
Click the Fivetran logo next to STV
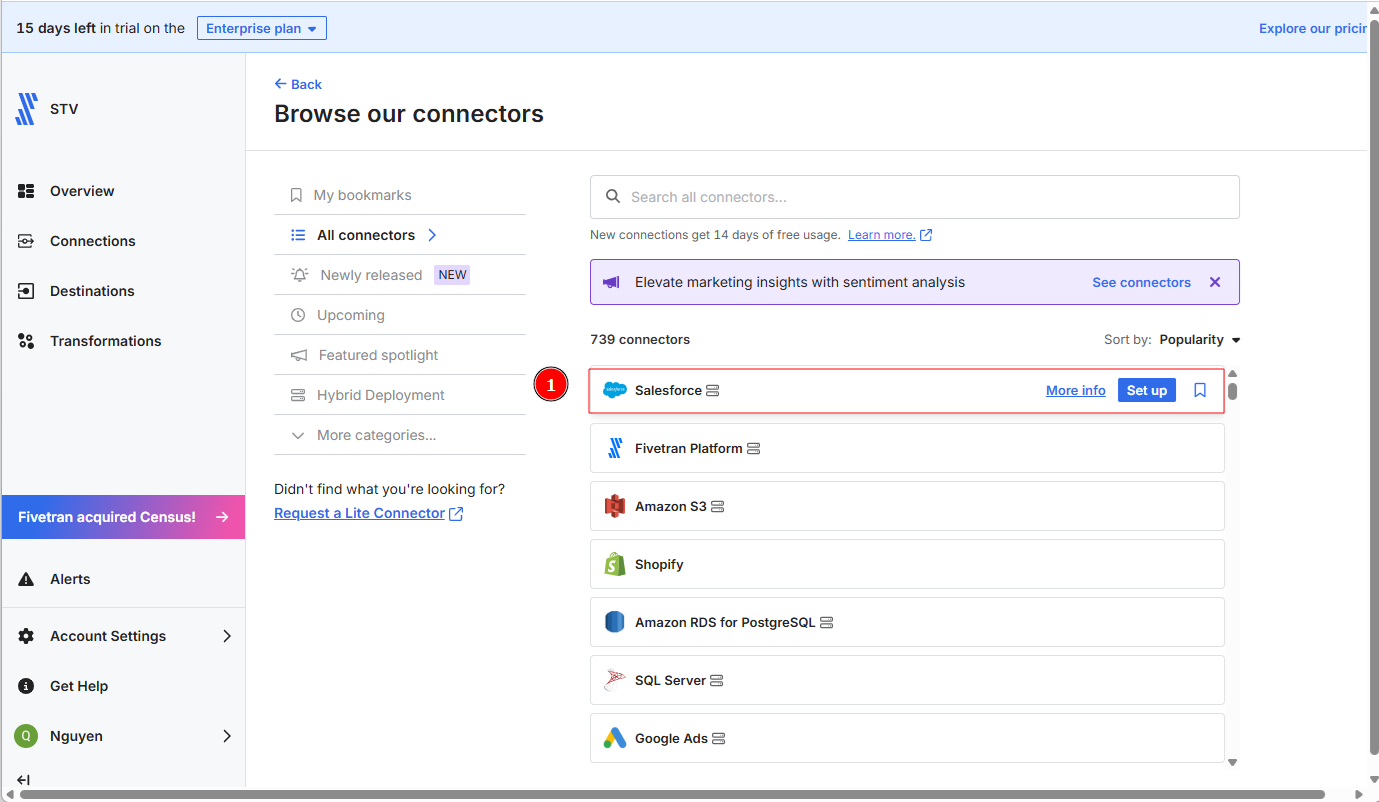26,109
